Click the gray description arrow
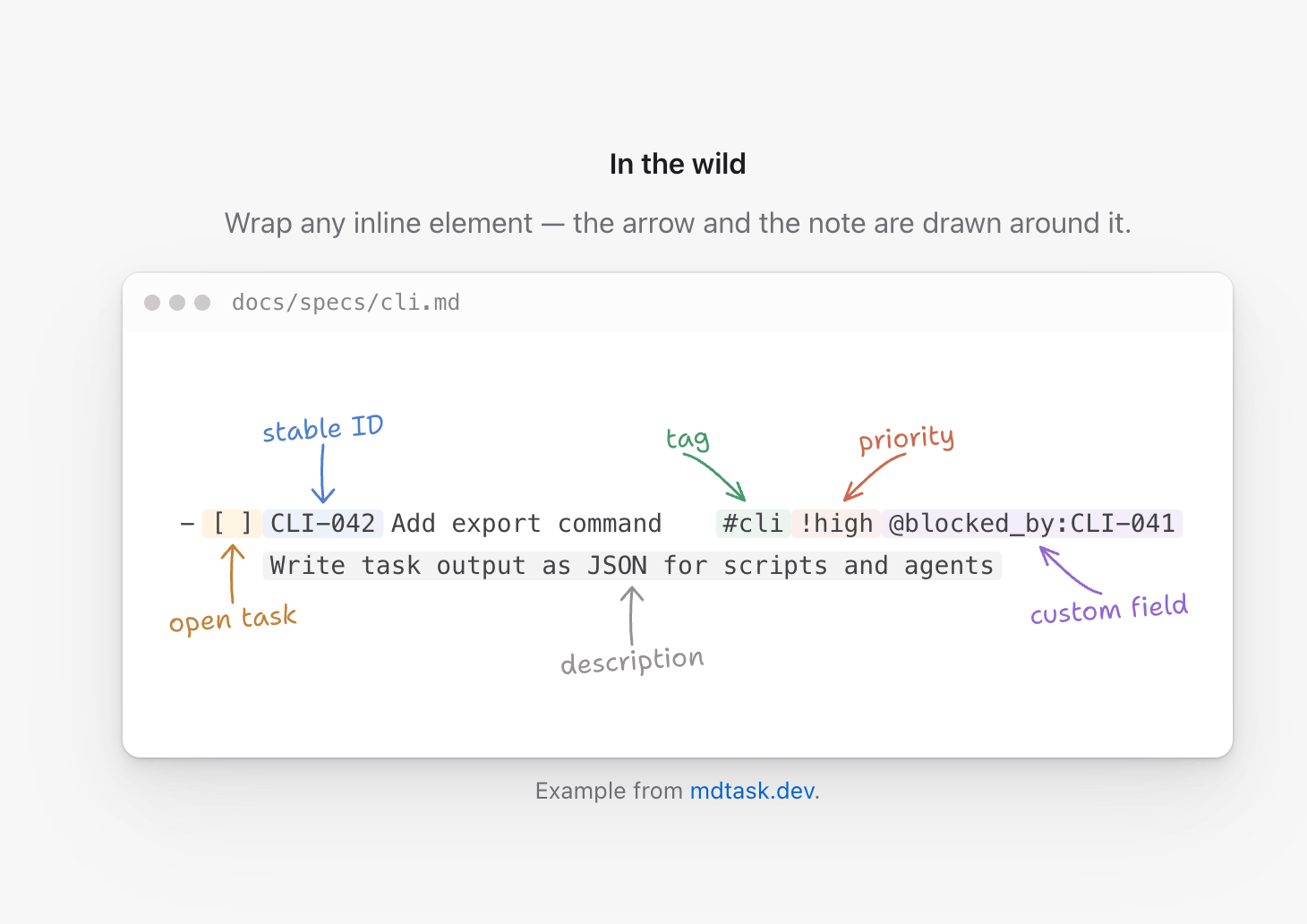 point(632,616)
